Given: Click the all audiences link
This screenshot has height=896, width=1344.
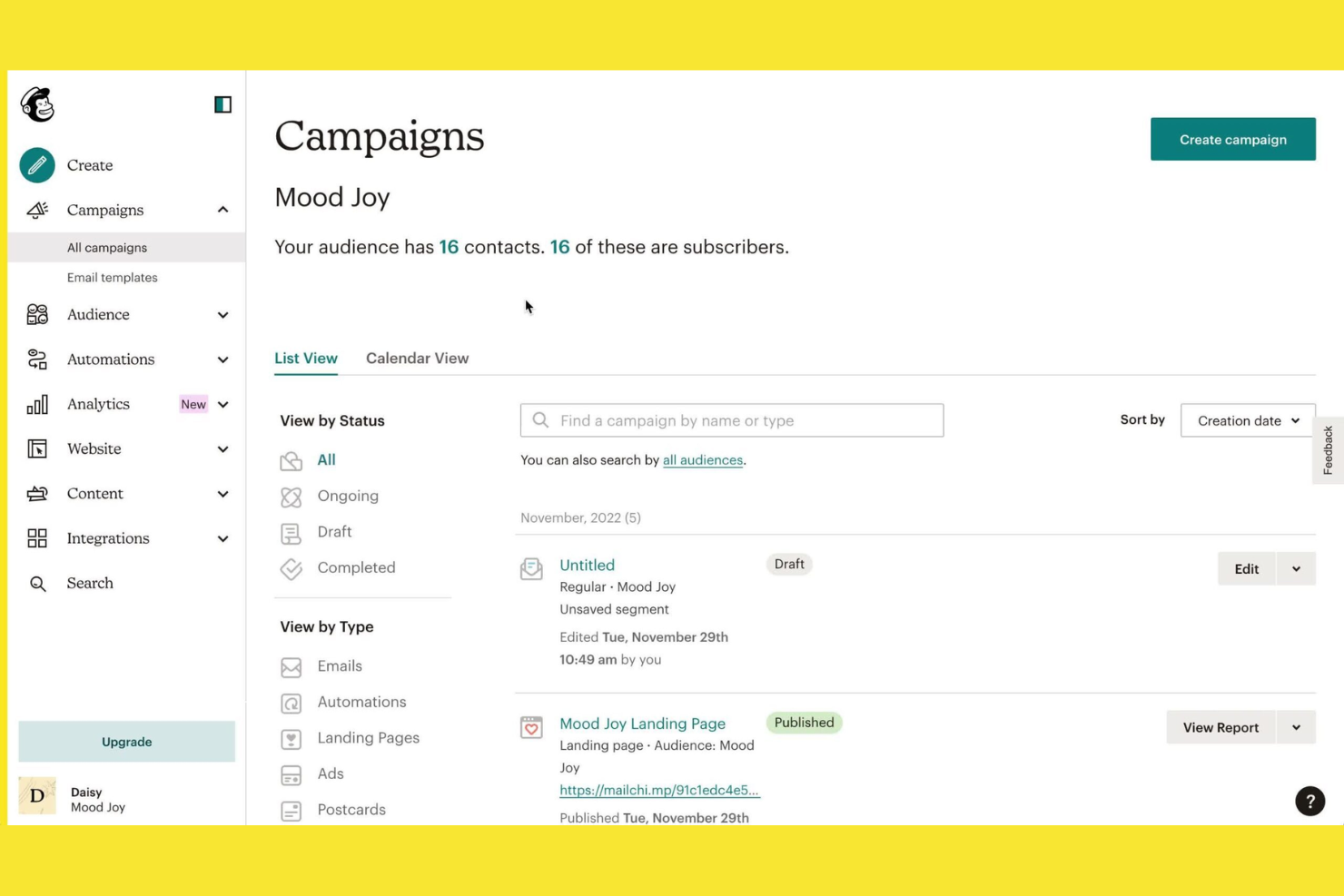Looking at the screenshot, I should tap(703, 460).
